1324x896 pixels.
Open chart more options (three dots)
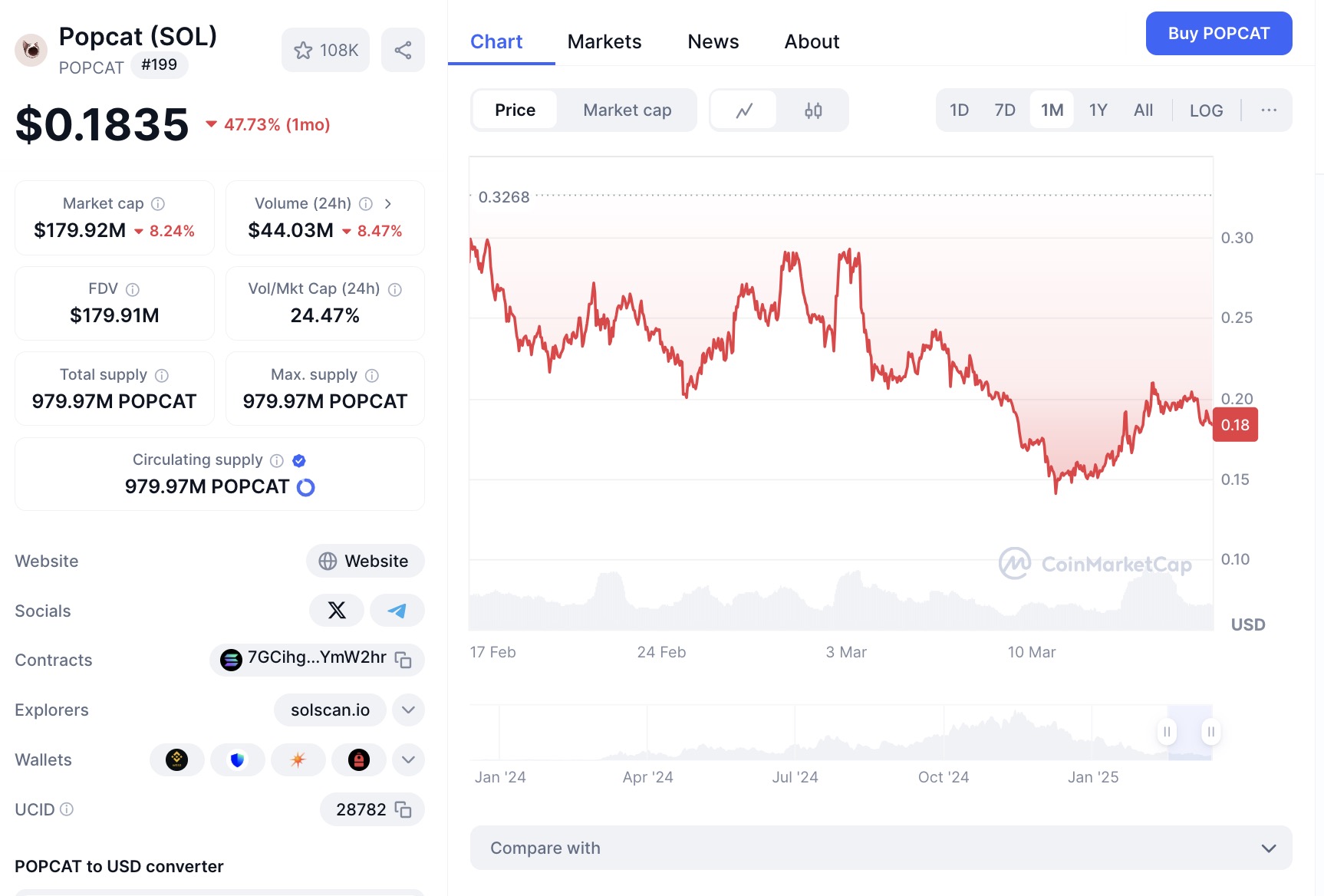click(x=1269, y=110)
